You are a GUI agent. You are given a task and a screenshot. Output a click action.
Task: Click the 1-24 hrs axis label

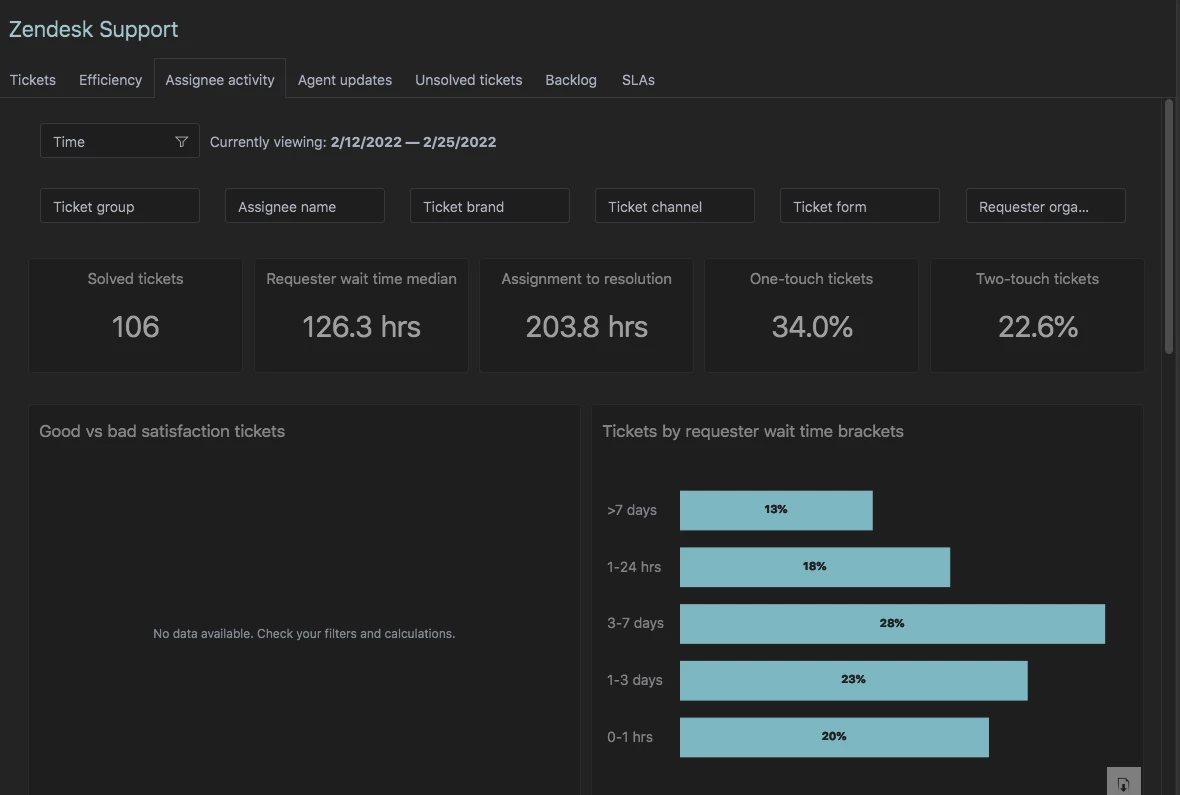(634, 567)
